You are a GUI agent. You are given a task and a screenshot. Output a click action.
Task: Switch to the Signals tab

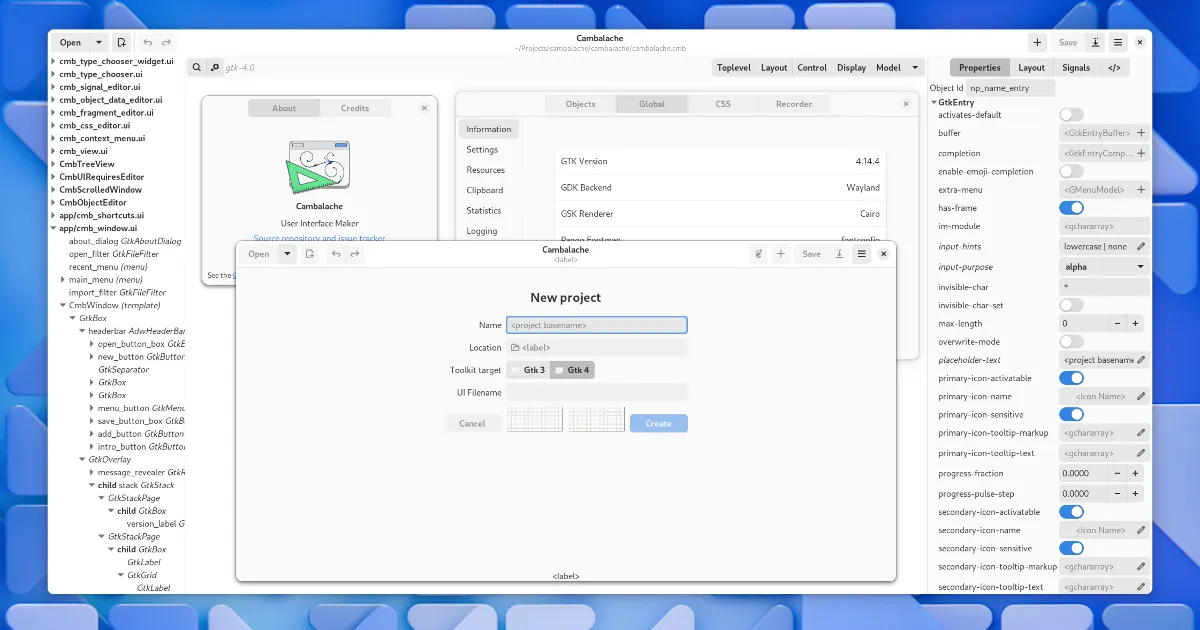[x=1076, y=68]
